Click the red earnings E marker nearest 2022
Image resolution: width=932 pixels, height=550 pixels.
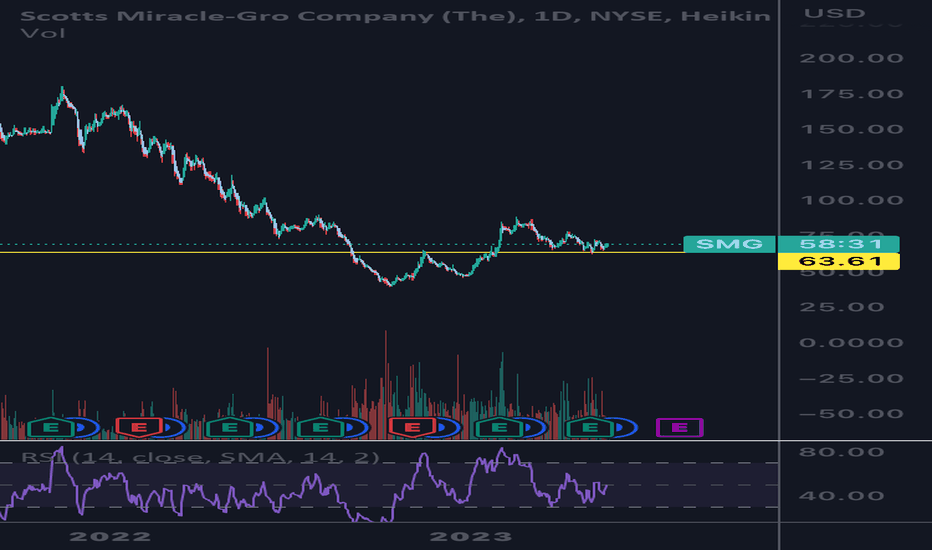(139, 428)
